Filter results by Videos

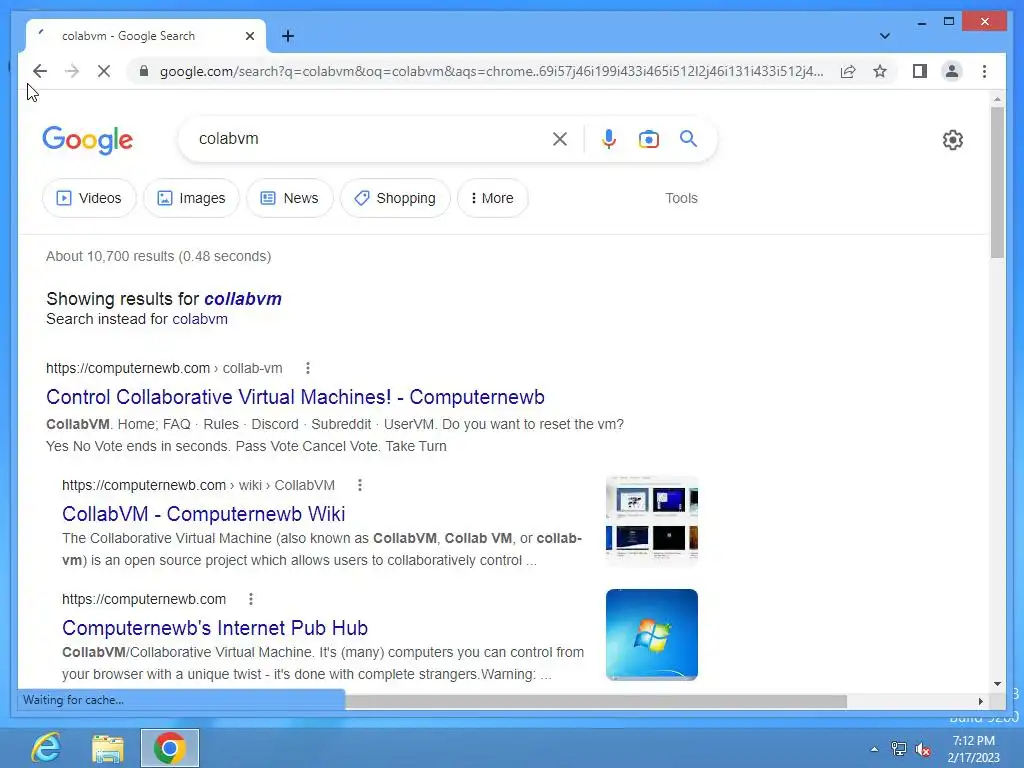[x=89, y=198]
